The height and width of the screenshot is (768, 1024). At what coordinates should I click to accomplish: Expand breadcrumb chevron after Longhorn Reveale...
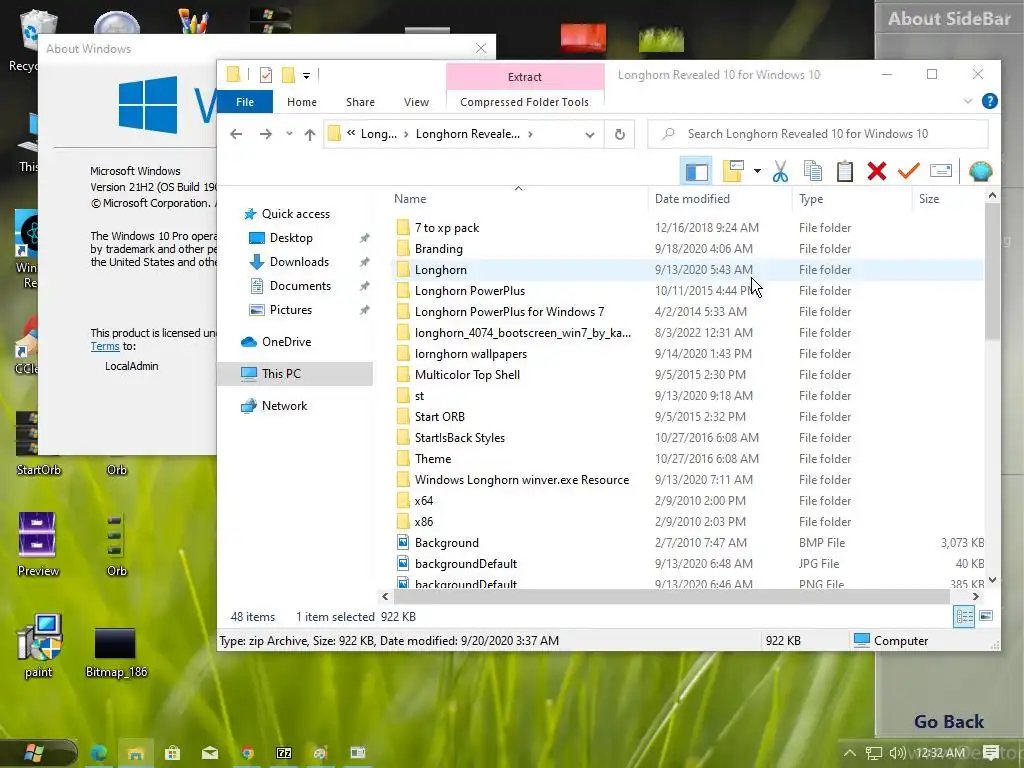click(x=530, y=134)
